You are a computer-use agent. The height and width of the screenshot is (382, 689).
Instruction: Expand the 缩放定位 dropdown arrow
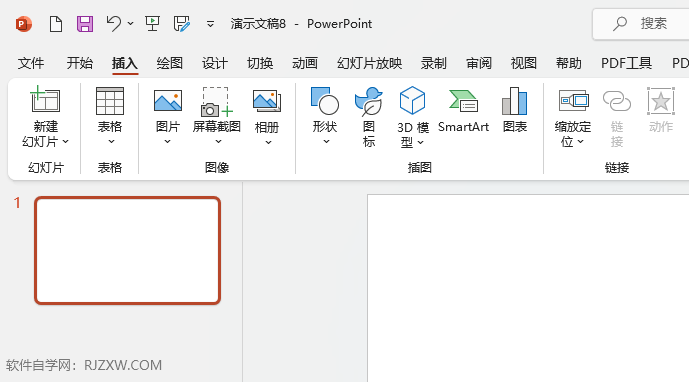tap(580, 142)
